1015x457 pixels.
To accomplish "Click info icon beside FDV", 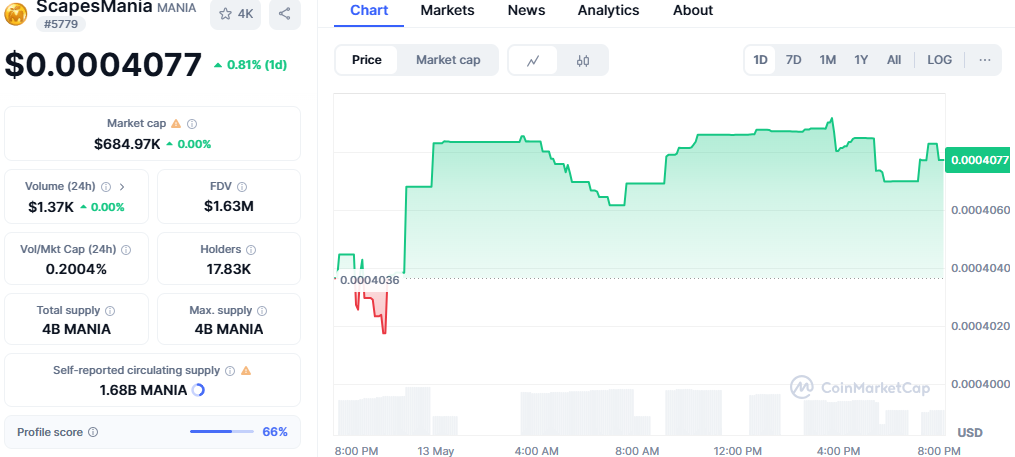I will click(x=242, y=187).
